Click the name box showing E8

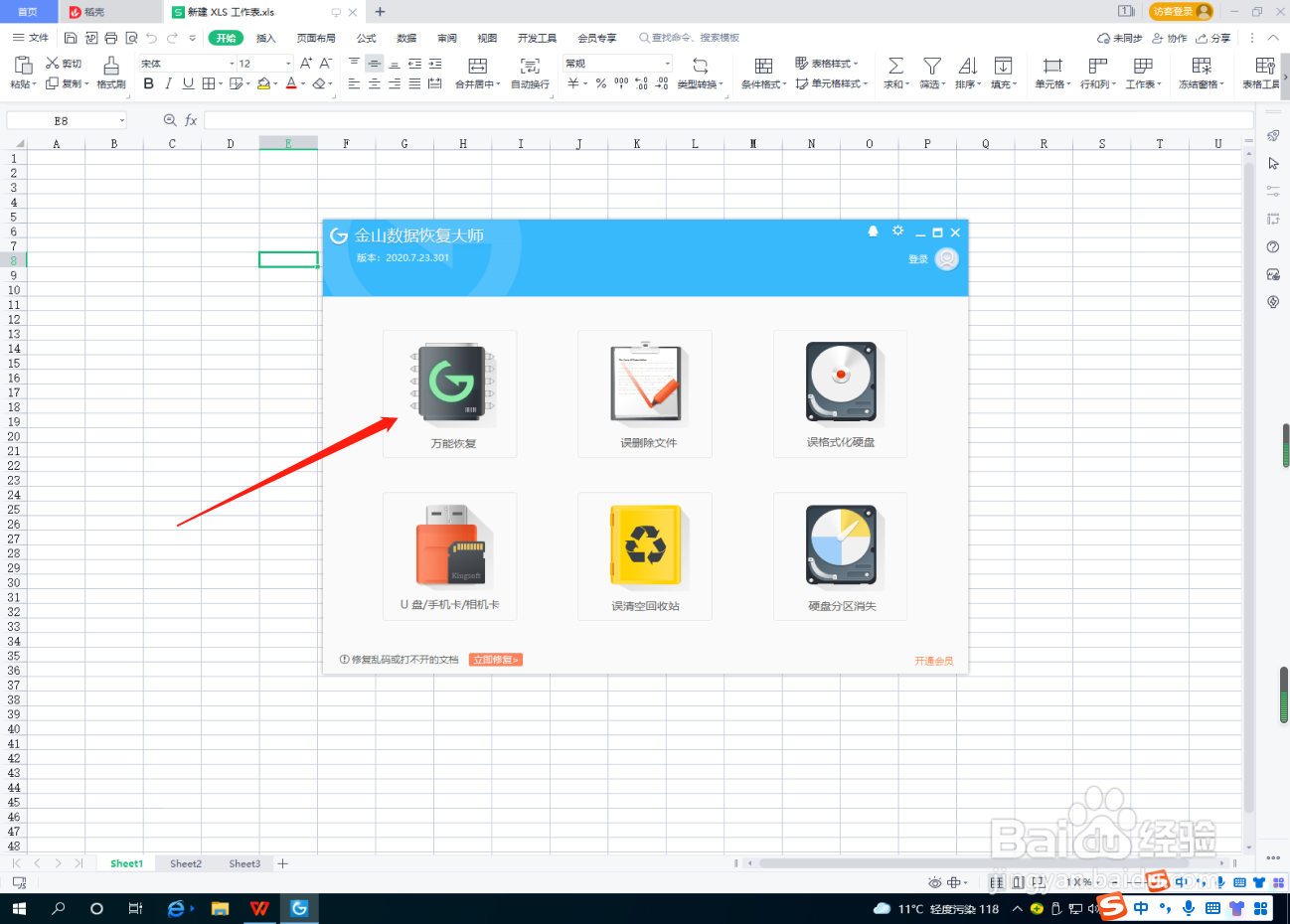(x=67, y=120)
